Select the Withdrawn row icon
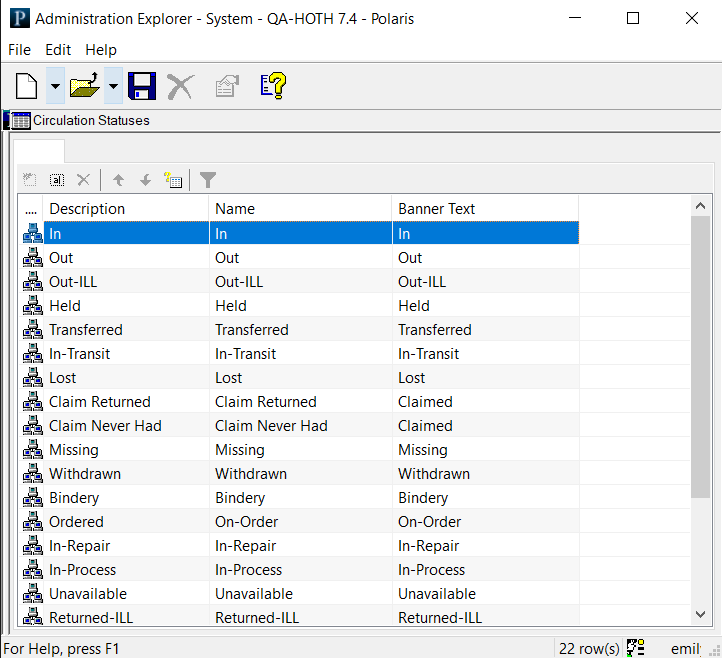 pyautogui.click(x=32, y=474)
